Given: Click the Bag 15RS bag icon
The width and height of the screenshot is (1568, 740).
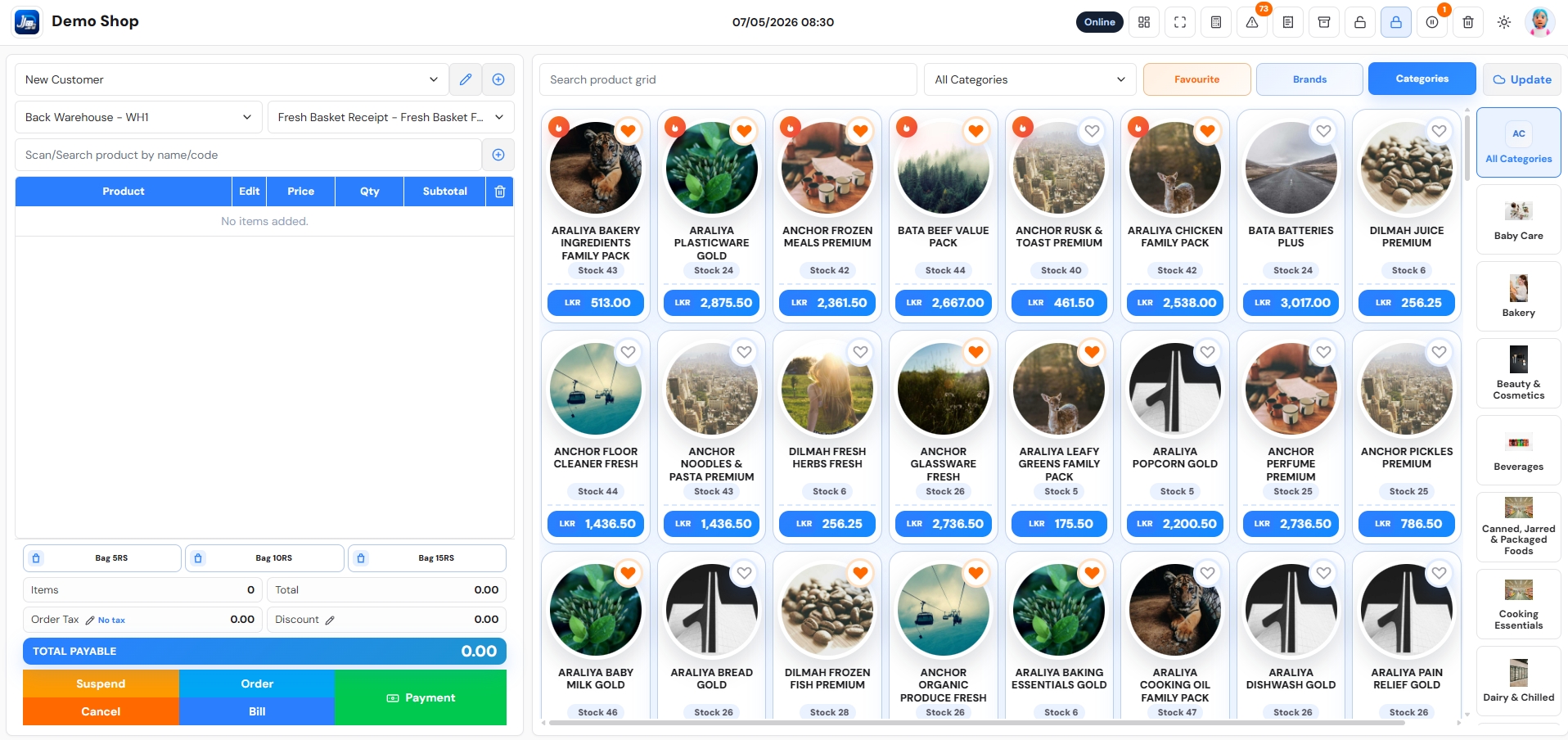Looking at the screenshot, I should (361, 558).
